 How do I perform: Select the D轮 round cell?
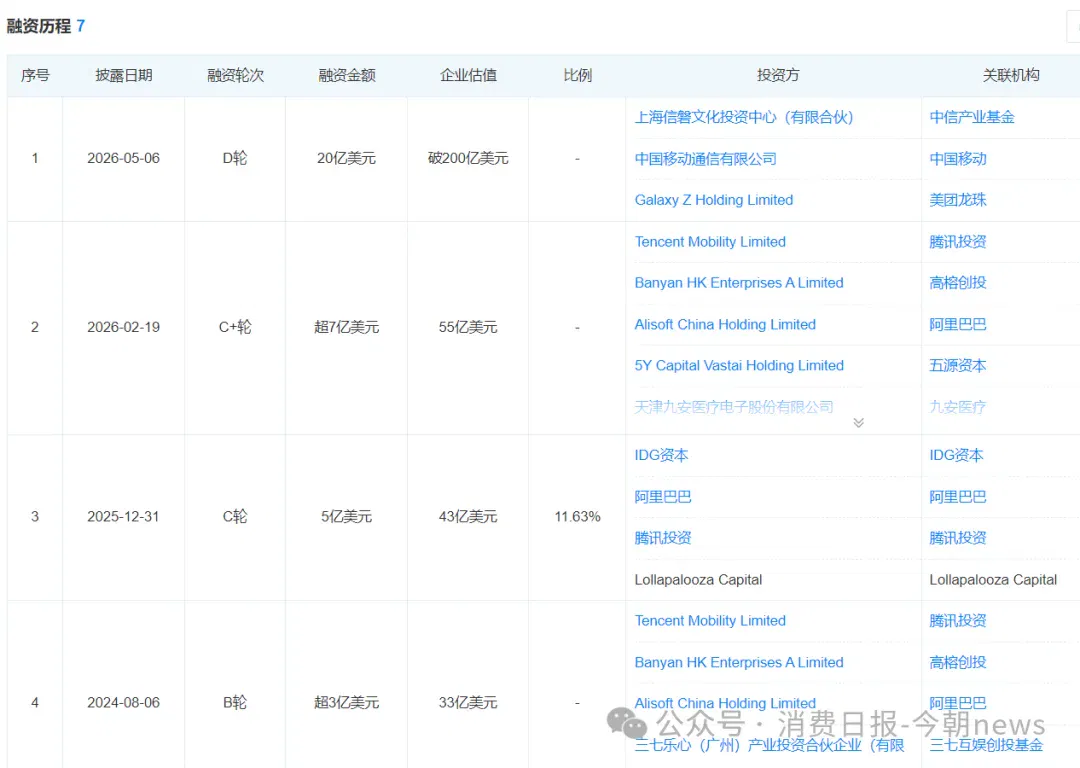pyautogui.click(x=235, y=158)
